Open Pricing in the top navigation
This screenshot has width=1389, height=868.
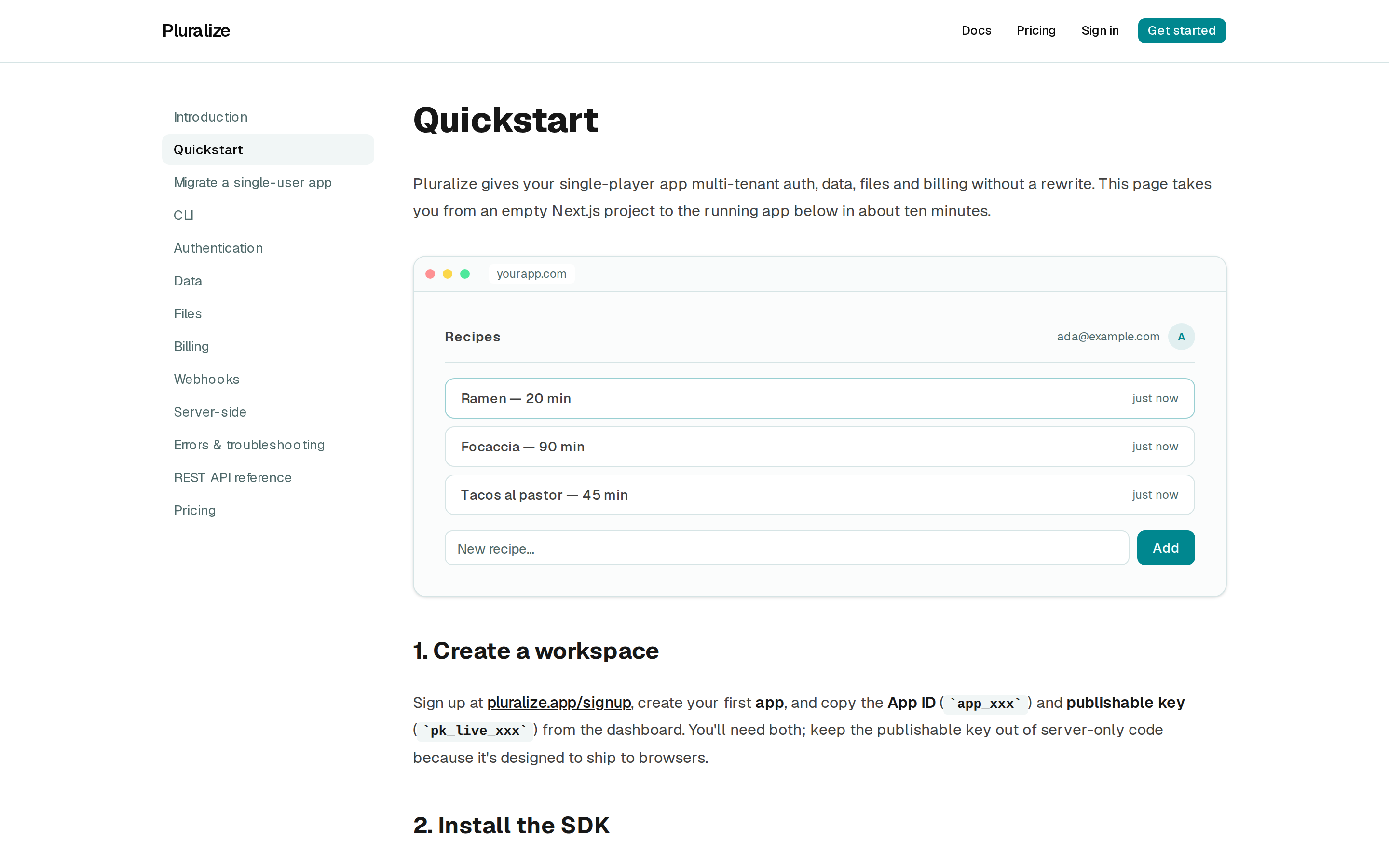click(1036, 30)
